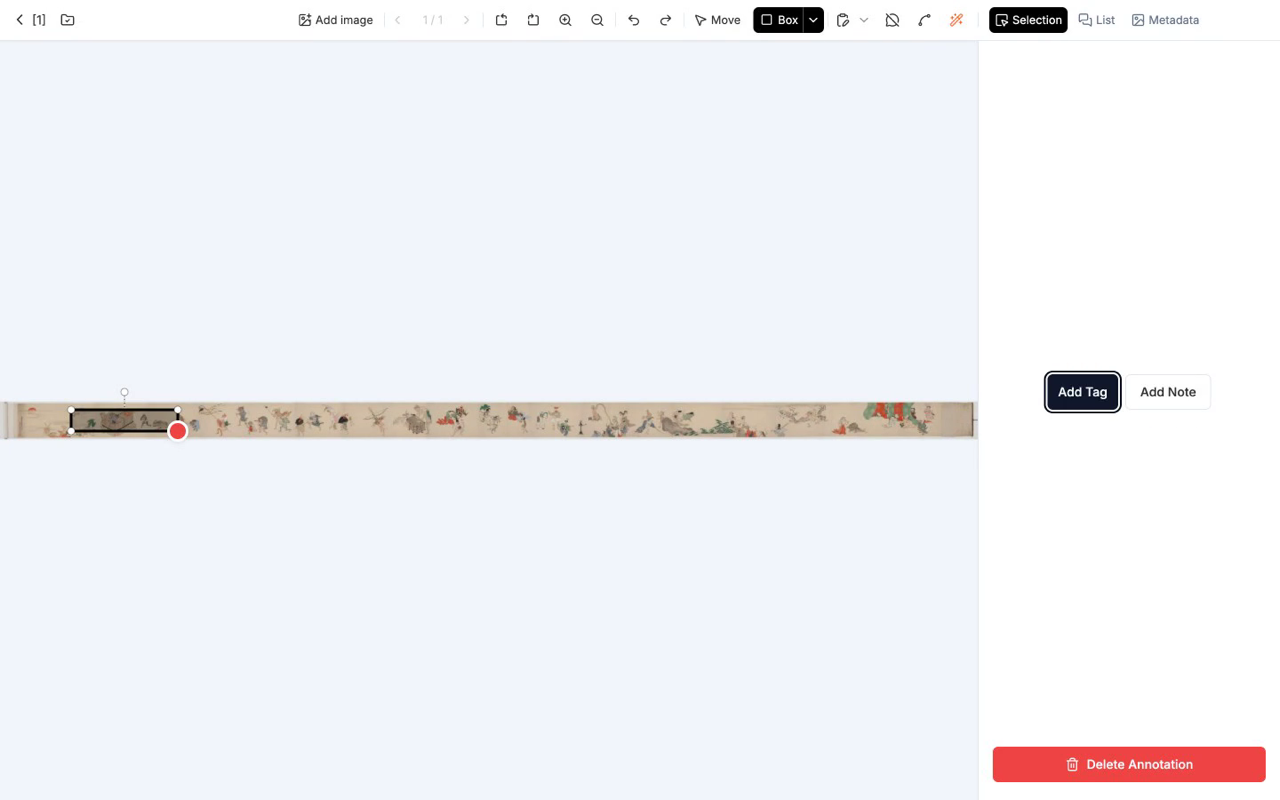Viewport: 1280px width, 800px height.
Task: Expand the style options chevron
Action: [x=864, y=20]
